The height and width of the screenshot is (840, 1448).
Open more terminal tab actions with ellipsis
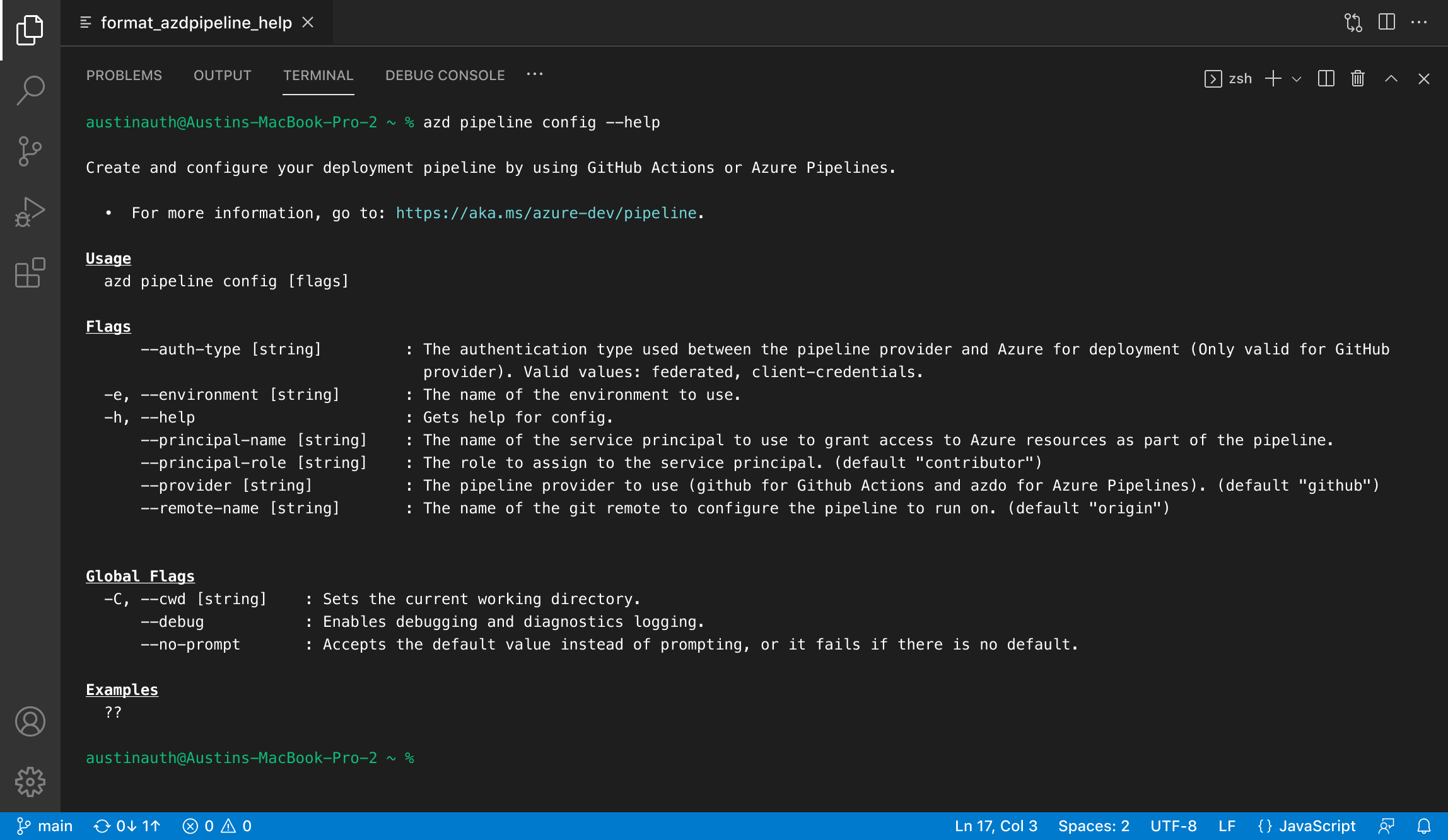point(535,74)
